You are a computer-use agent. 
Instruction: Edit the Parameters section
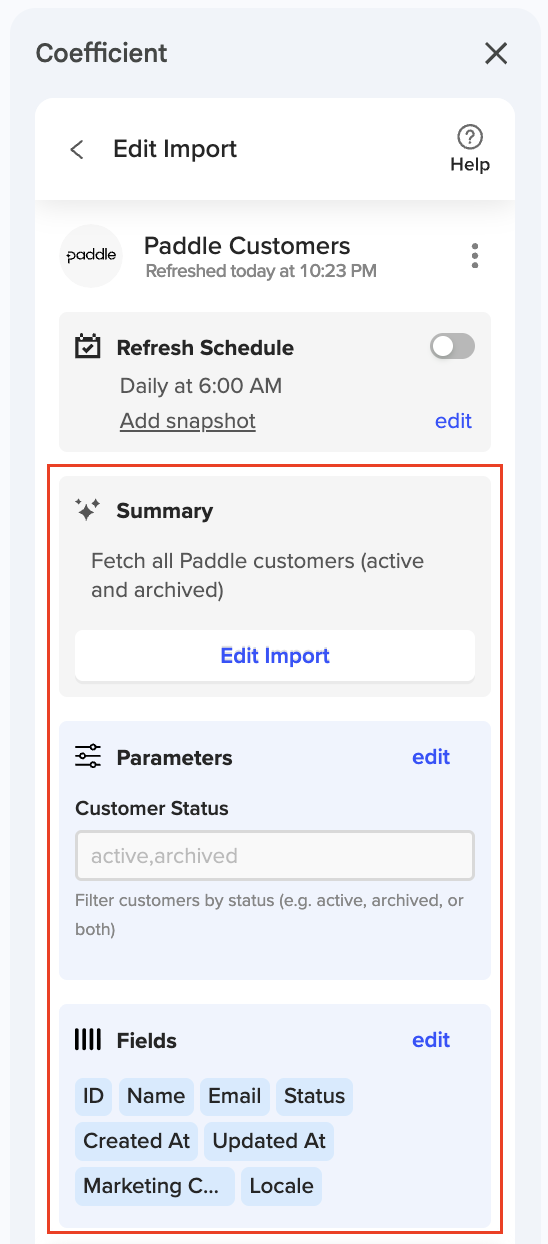(x=431, y=757)
